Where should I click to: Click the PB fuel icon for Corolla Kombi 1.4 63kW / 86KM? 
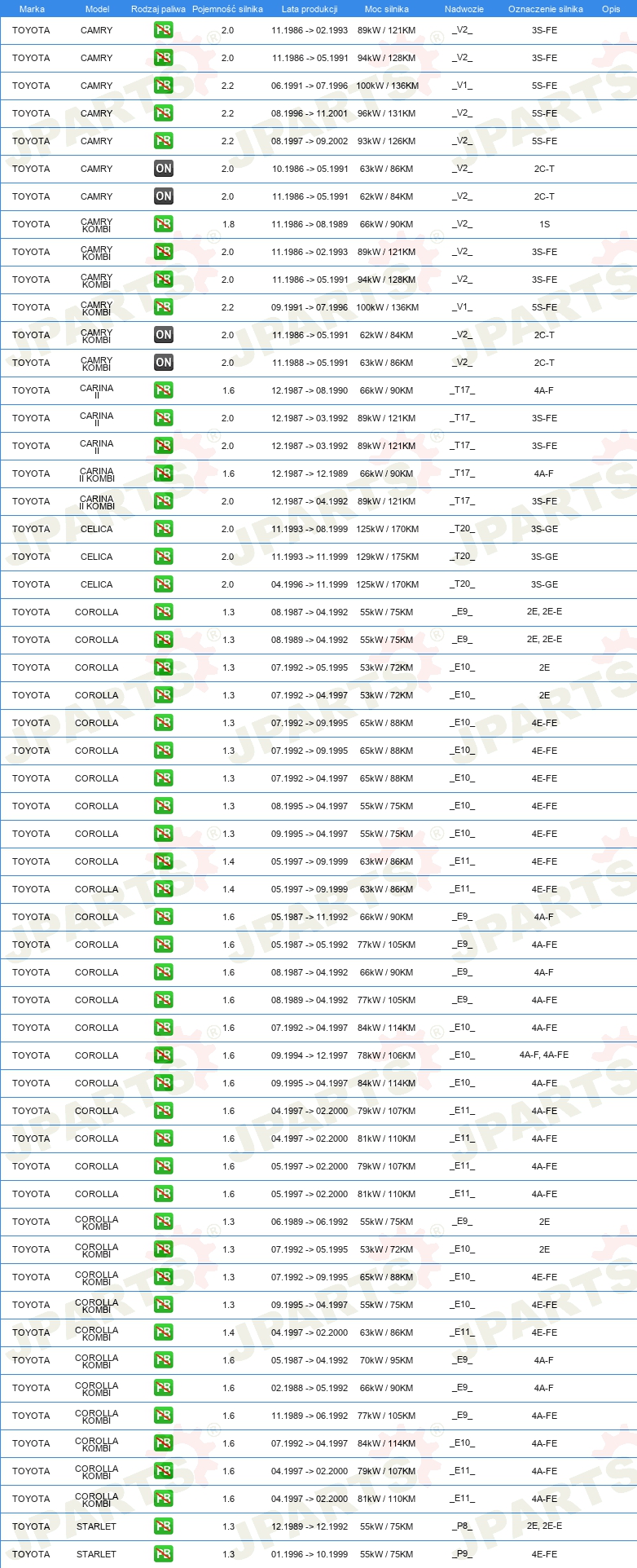(x=164, y=1332)
